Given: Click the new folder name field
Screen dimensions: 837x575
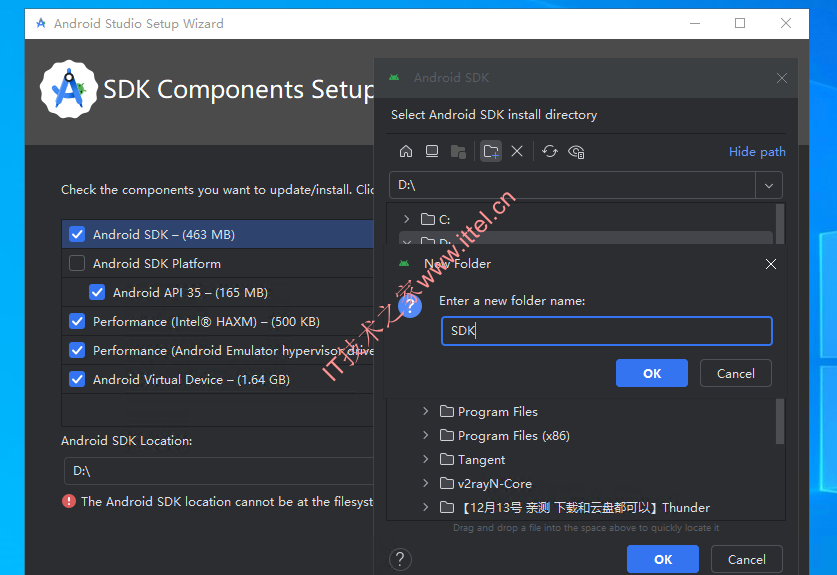Looking at the screenshot, I should point(607,331).
